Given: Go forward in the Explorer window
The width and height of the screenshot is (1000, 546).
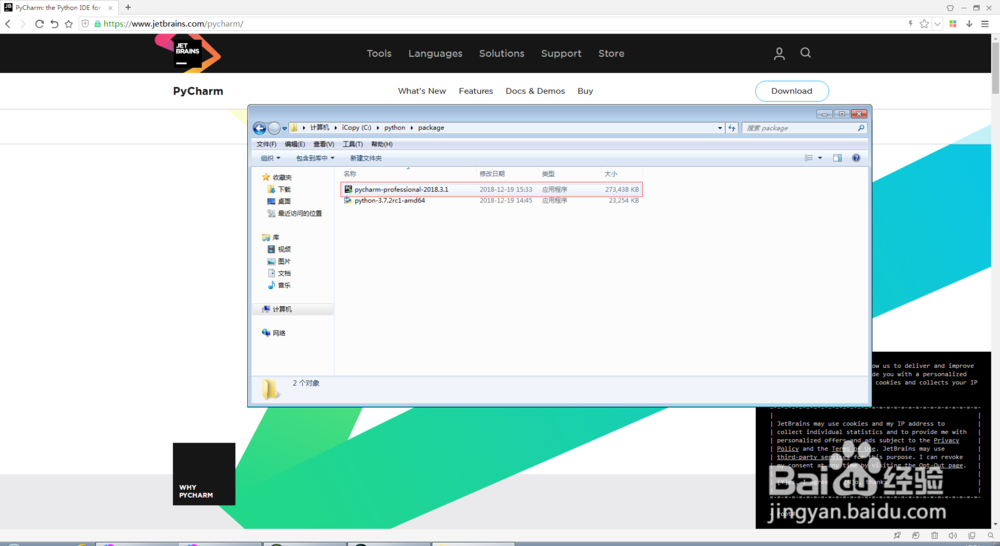Looking at the screenshot, I should click(274, 128).
